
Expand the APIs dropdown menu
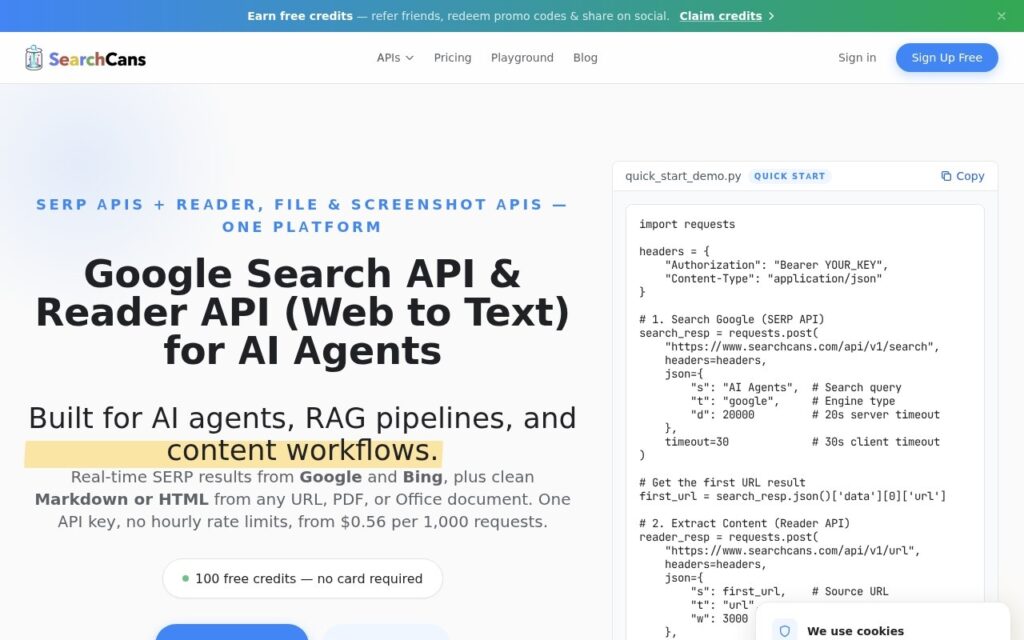(x=395, y=57)
